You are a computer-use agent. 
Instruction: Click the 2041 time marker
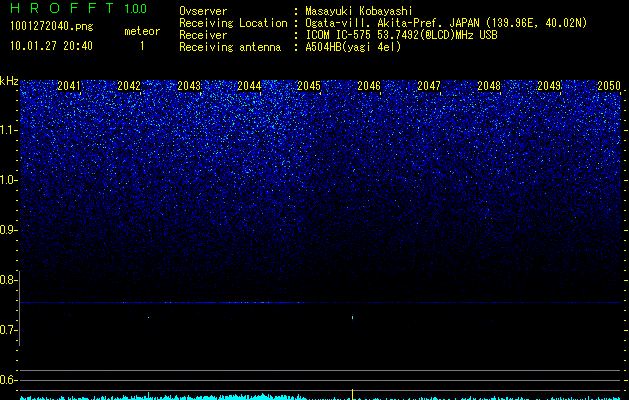[69, 85]
